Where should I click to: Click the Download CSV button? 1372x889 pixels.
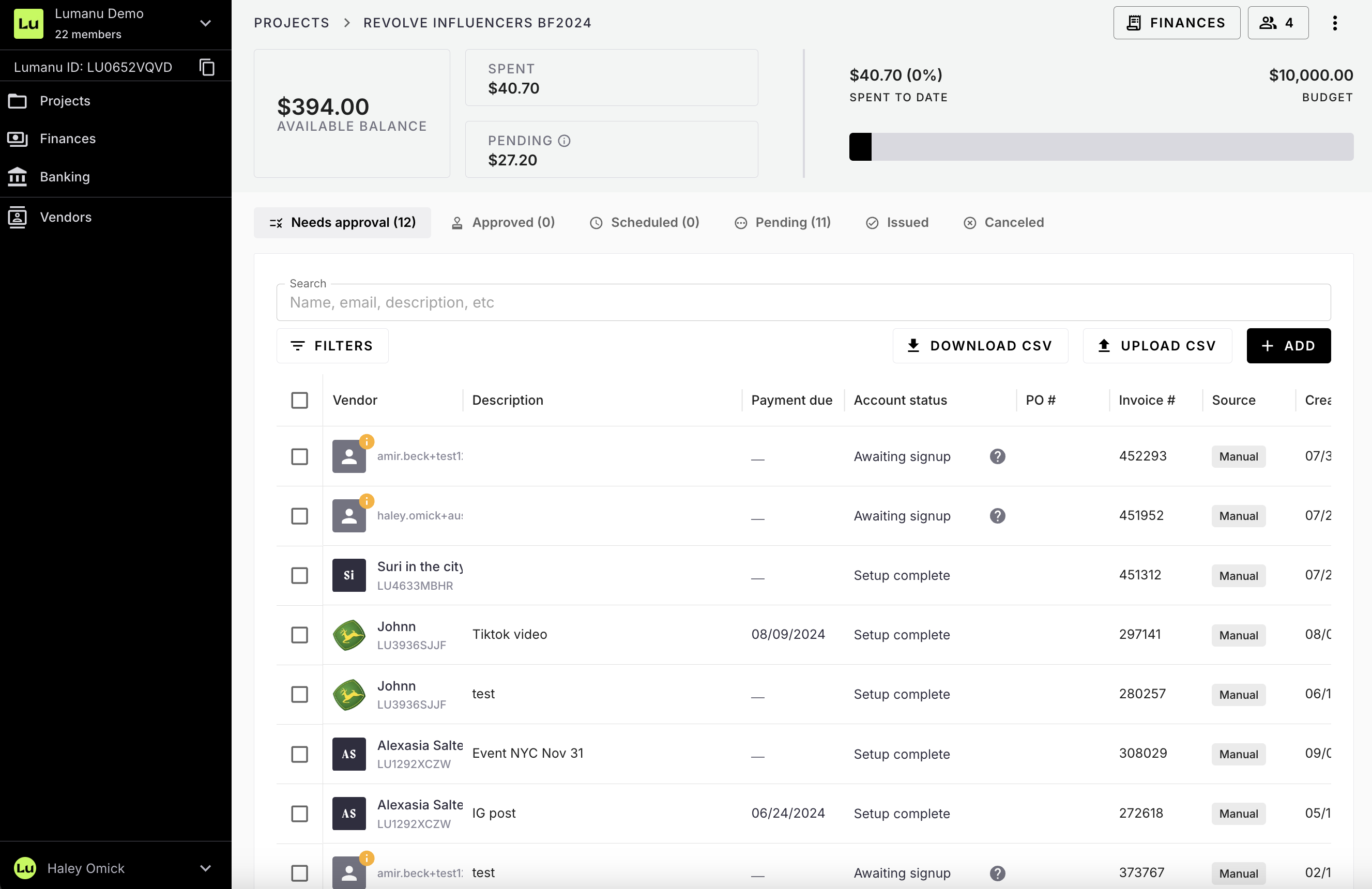click(x=980, y=346)
